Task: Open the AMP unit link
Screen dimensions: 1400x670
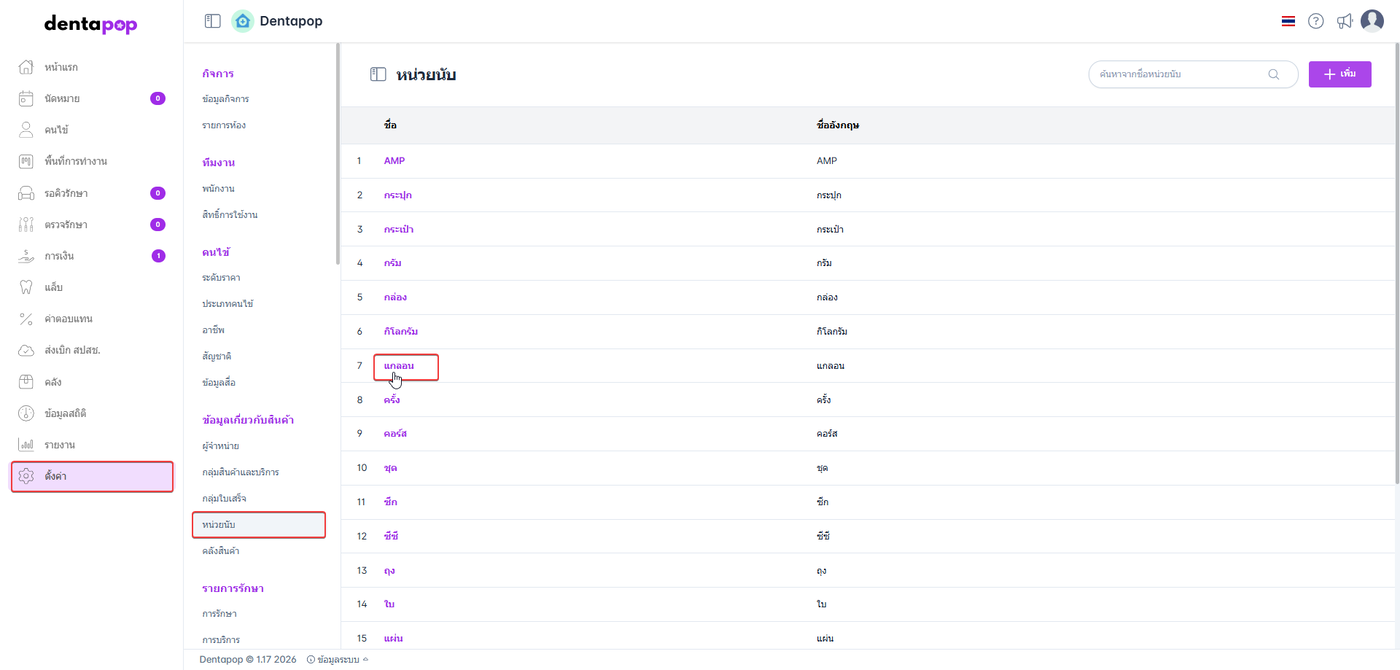Action: 394,160
